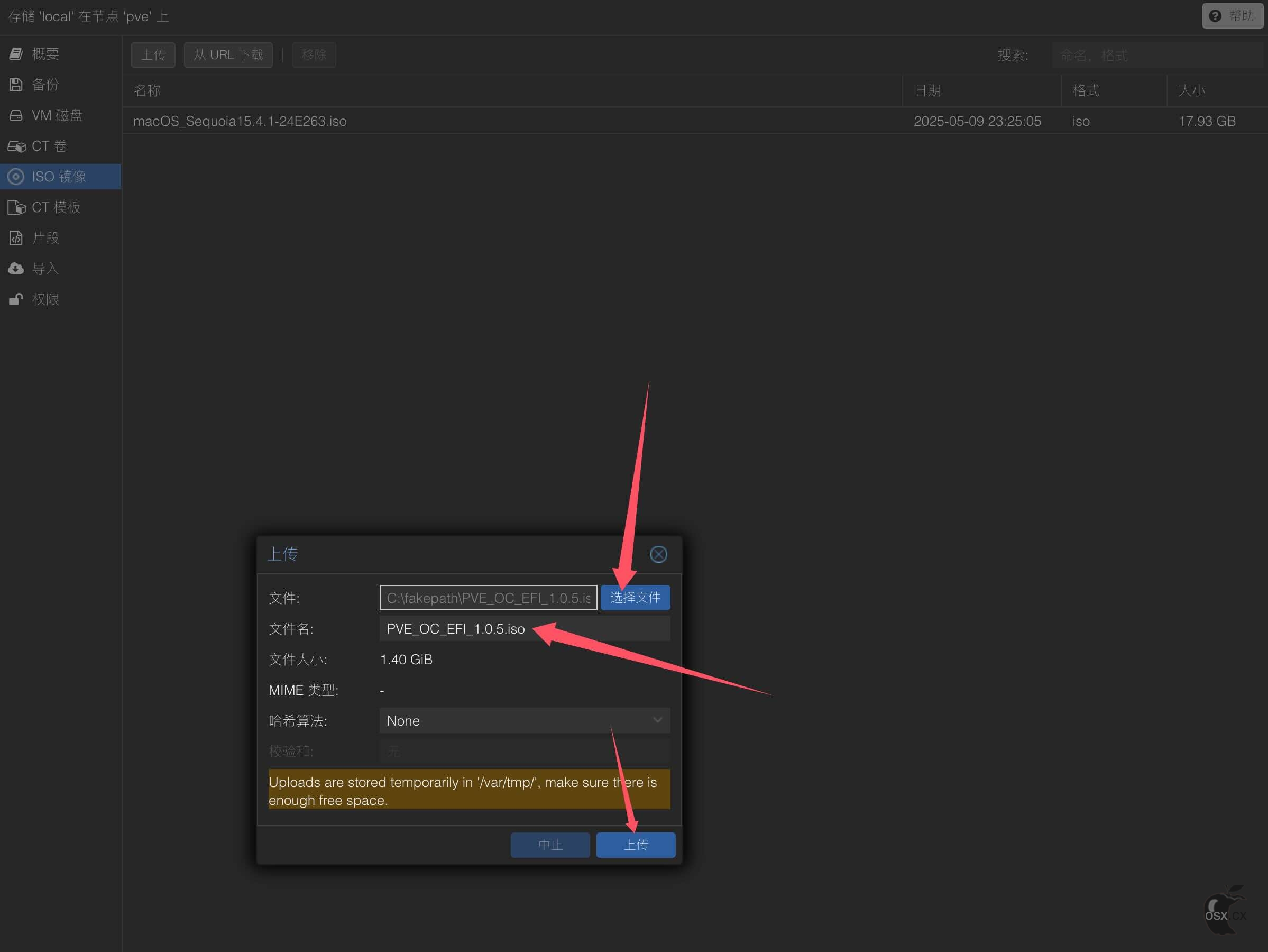Click the 上传 dialog title
The width and height of the screenshot is (1268, 952).
(x=282, y=554)
